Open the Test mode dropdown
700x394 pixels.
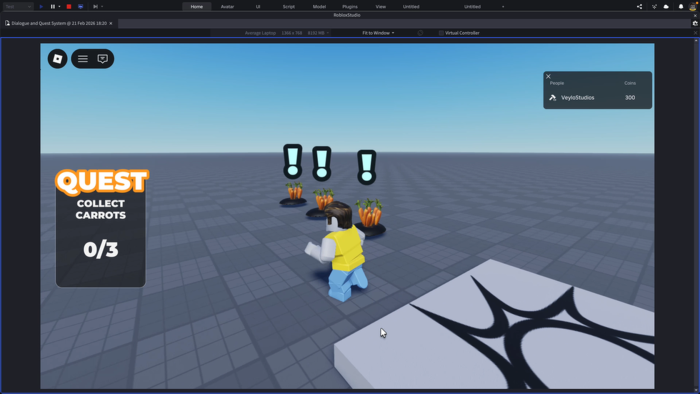18,7
